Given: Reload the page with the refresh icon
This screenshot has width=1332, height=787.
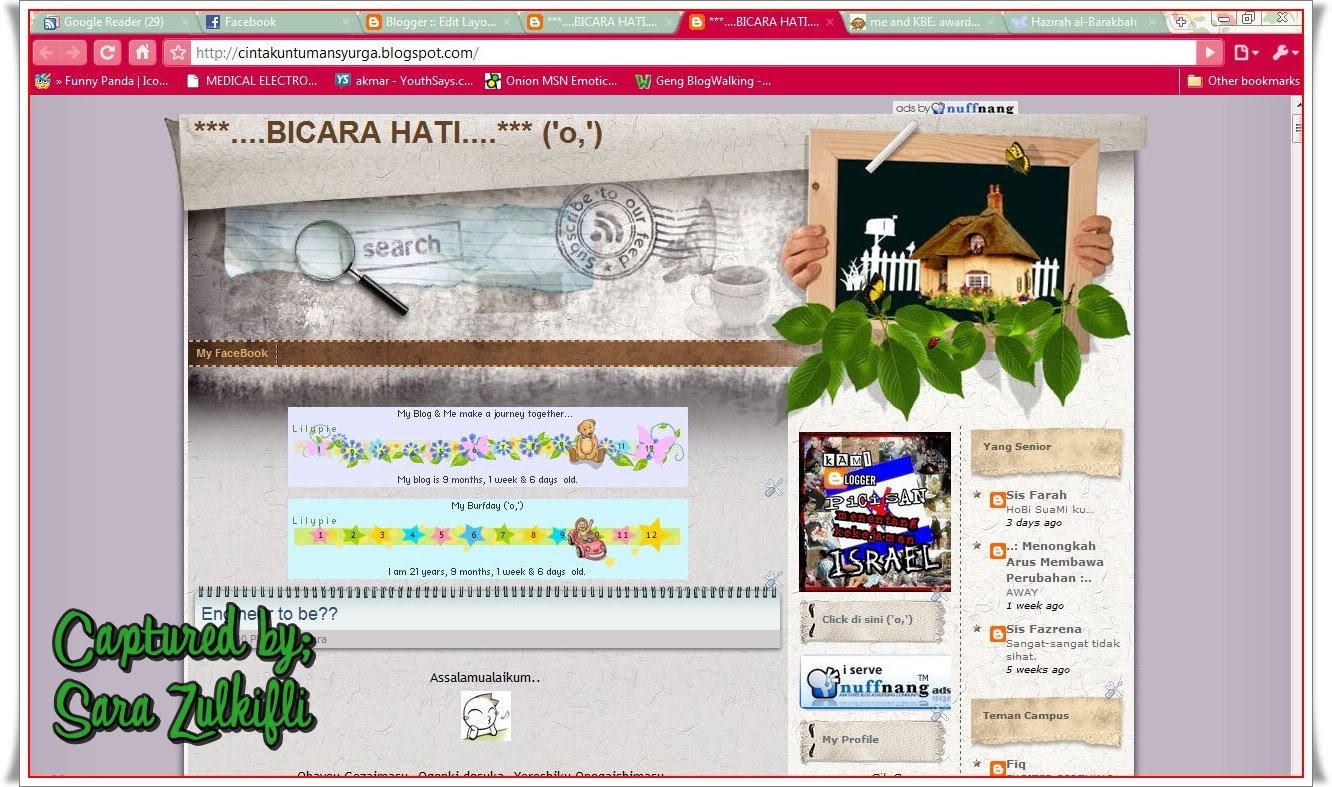Looking at the screenshot, I should [108, 53].
